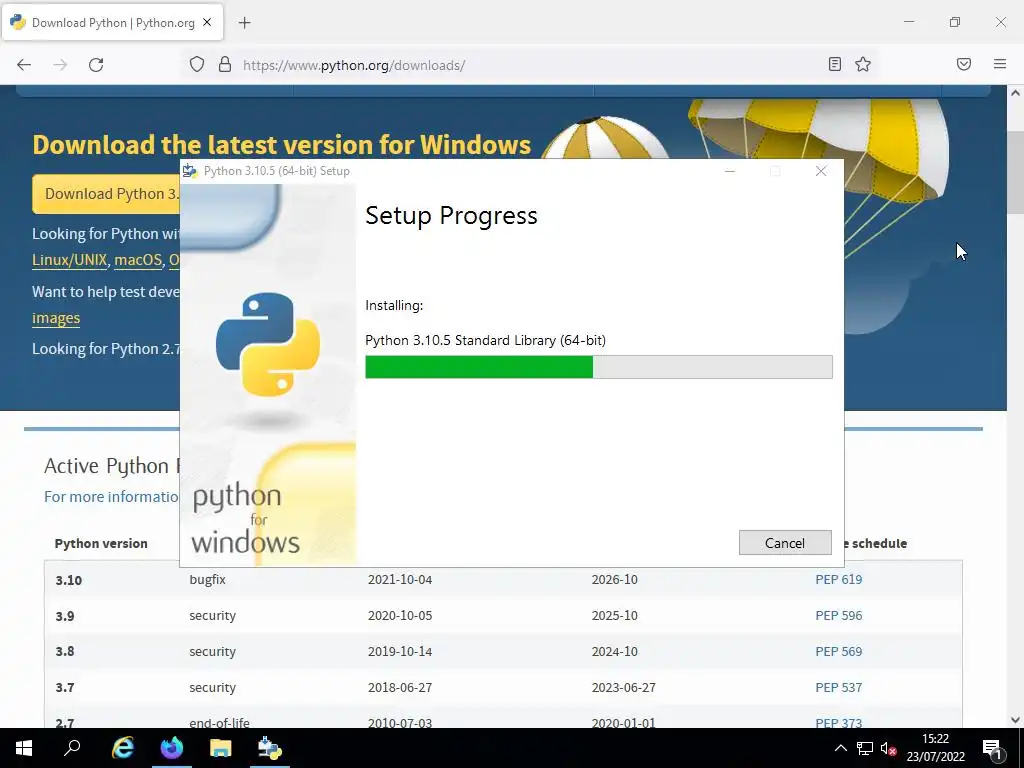Click the page scrollbar up arrow

coord(1015,93)
